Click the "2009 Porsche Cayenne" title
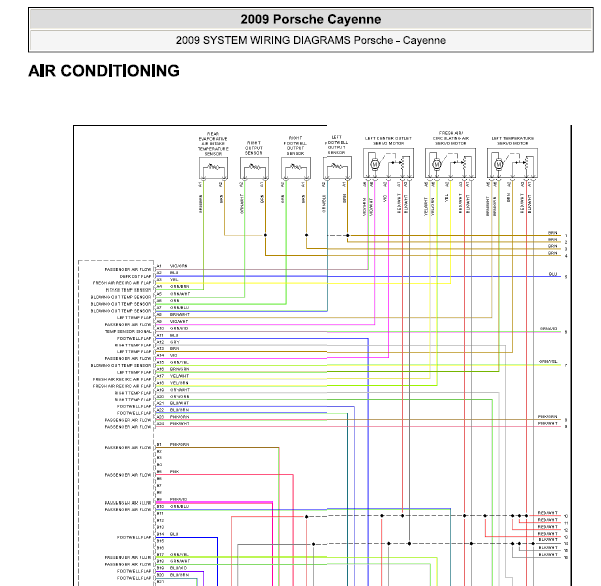The width and height of the screenshot is (601, 586). pos(311,19)
